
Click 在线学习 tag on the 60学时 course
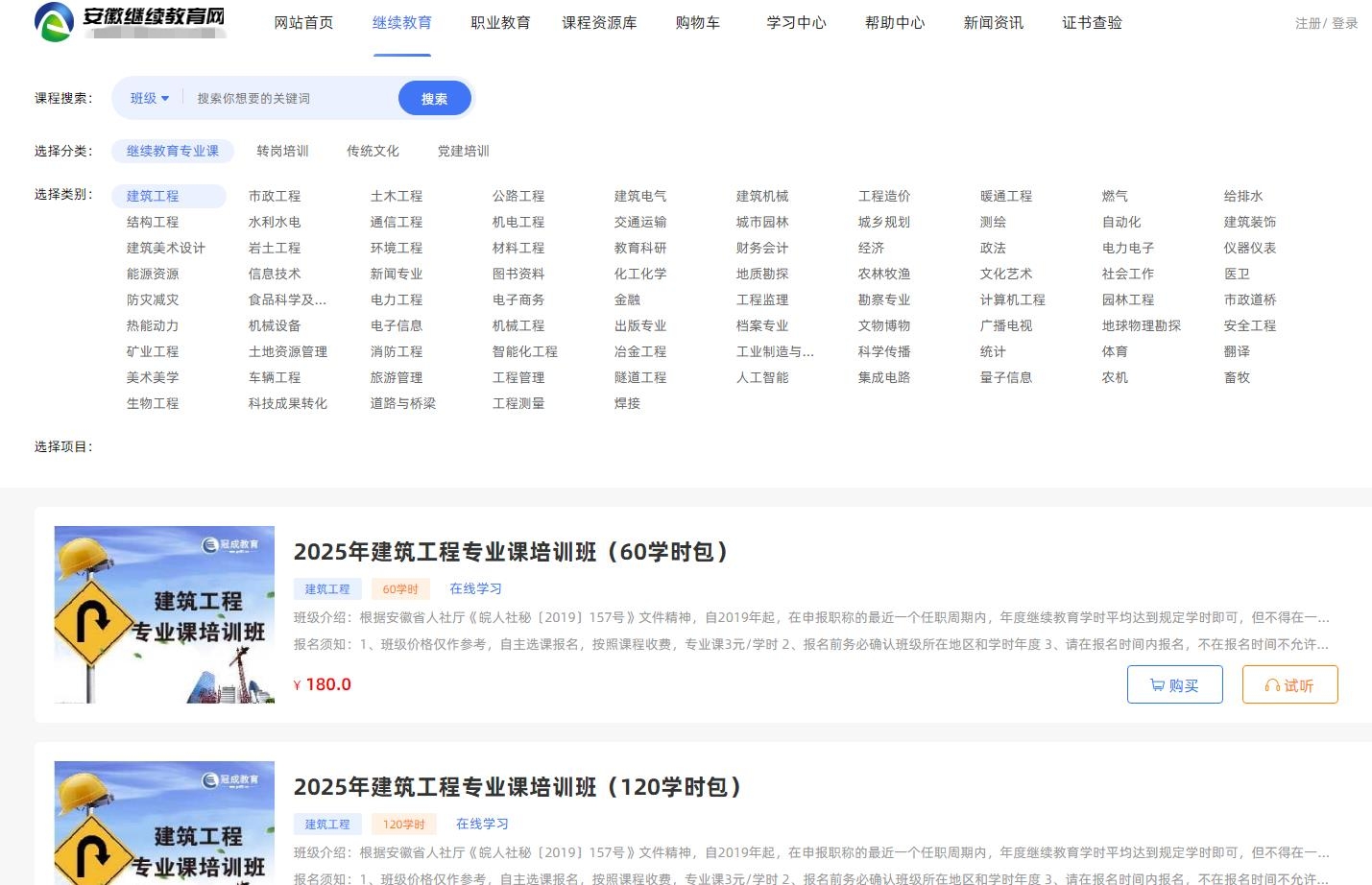tap(475, 588)
